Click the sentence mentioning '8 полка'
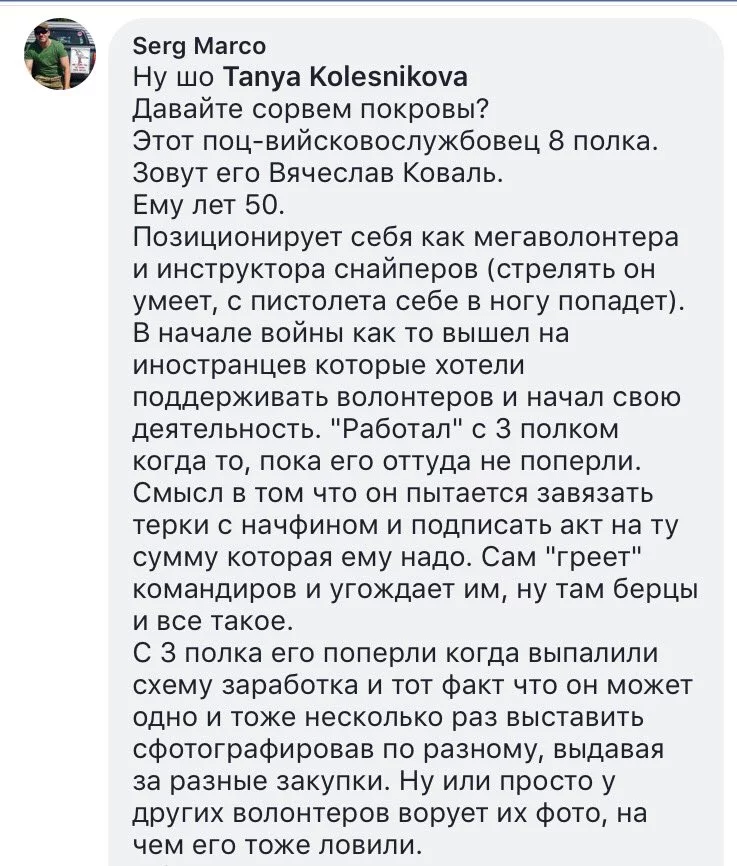 [395, 141]
